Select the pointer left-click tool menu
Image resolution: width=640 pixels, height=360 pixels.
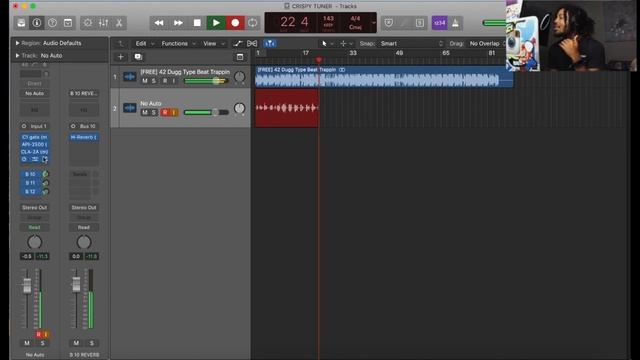pos(327,43)
